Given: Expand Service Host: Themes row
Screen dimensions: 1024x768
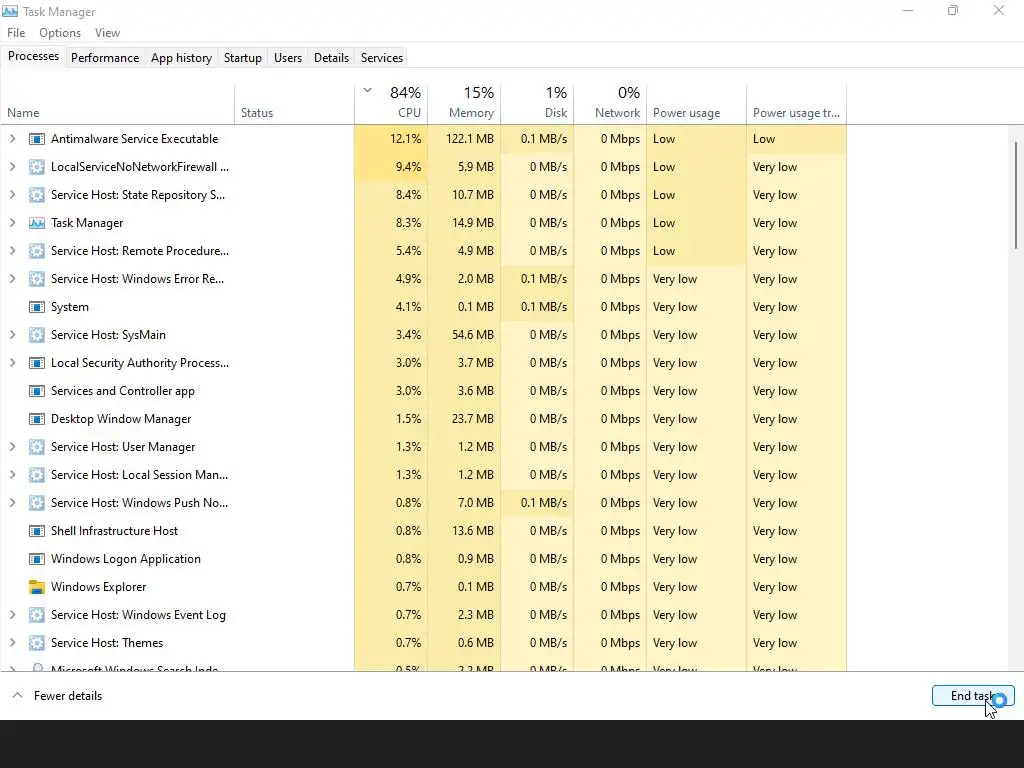Looking at the screenshot, I should coord(12,643).
